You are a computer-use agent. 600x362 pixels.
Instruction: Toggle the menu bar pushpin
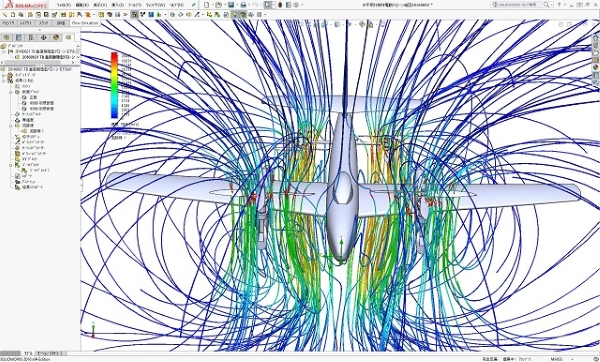click(x=194, y=5)
